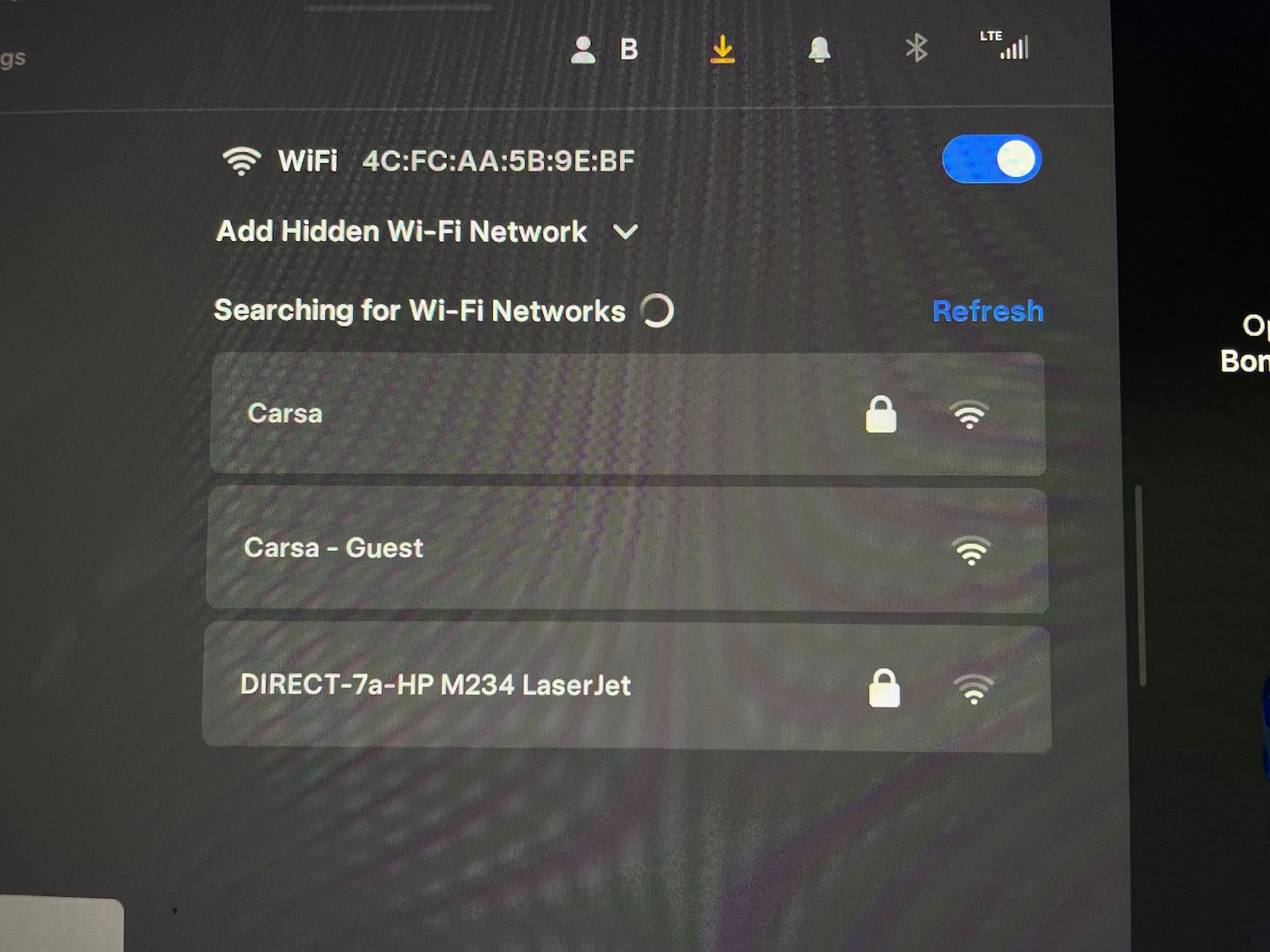Viewport: 1270px width, 952px height.
Task: Select the Carsa network
Action: (x=627, y=415)
